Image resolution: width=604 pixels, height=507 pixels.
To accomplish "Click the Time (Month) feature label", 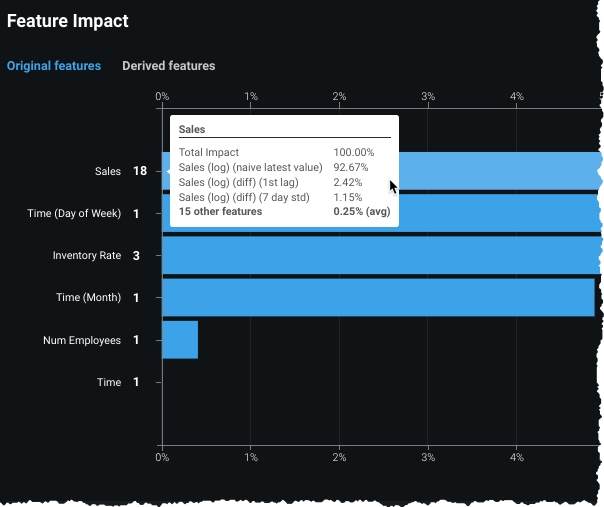I will click(x=88, y=297).
